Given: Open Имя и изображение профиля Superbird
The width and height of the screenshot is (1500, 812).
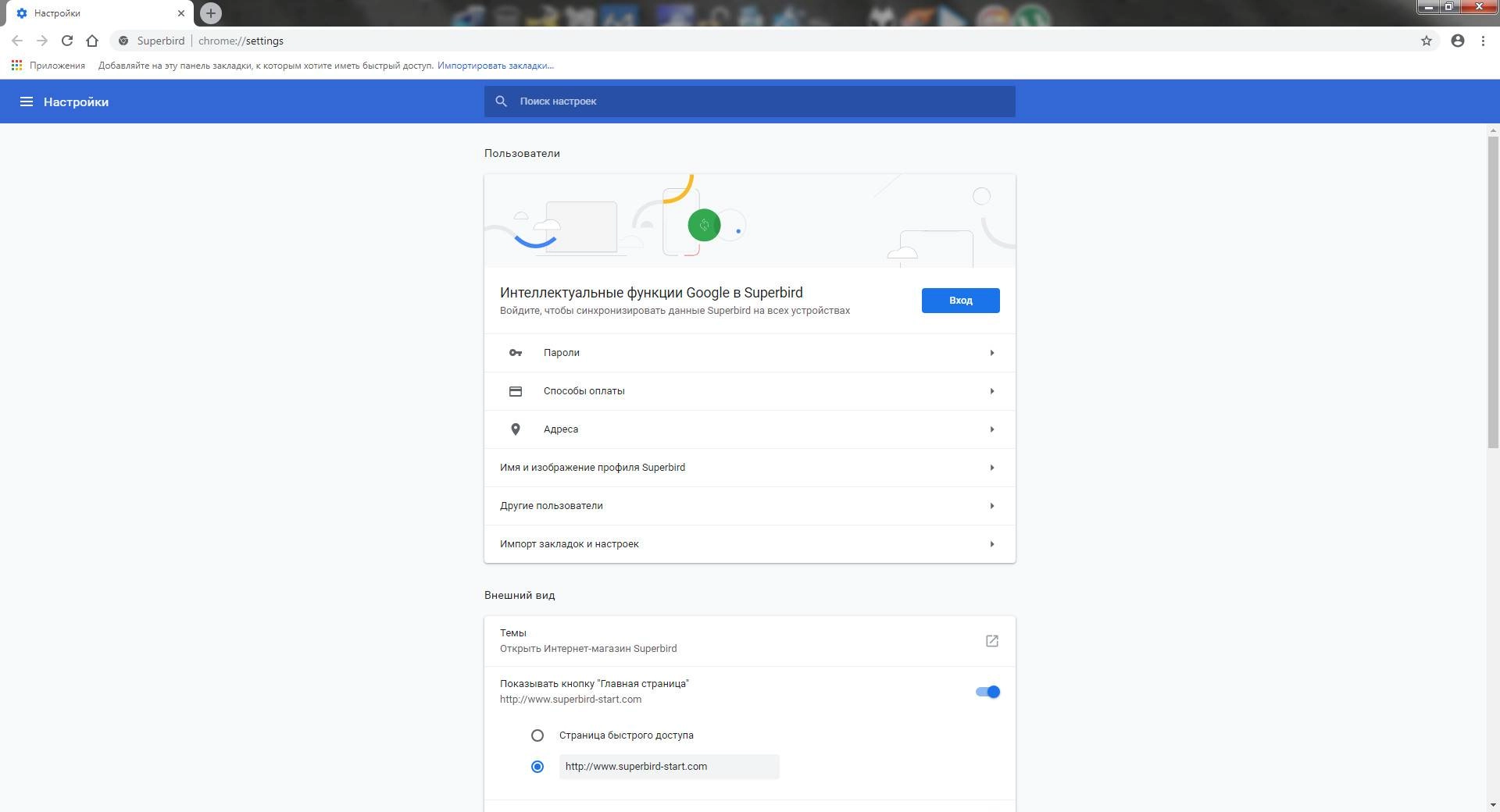Looking at the screenshot, I should (750, 468).
